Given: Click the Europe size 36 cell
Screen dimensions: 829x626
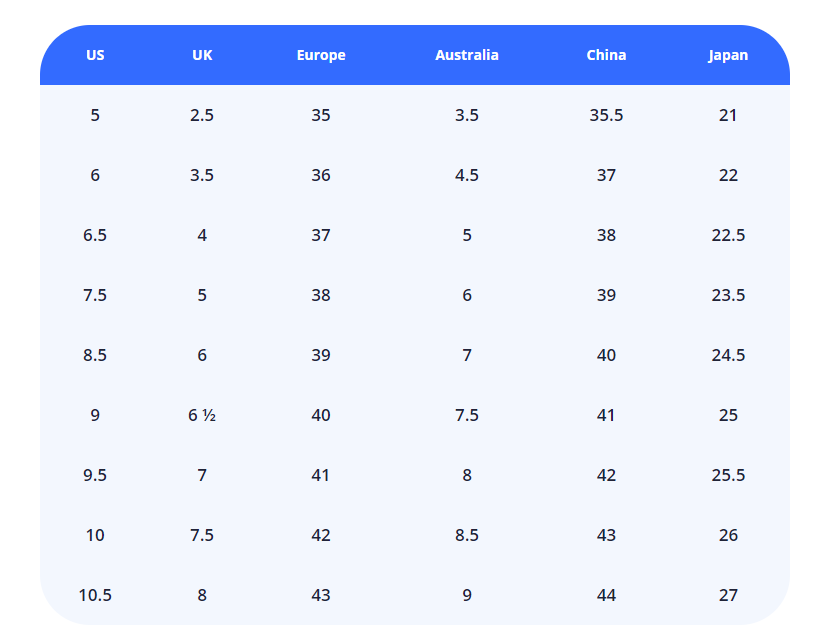Looking at the screenshot, I should click(x=321, y=175).
